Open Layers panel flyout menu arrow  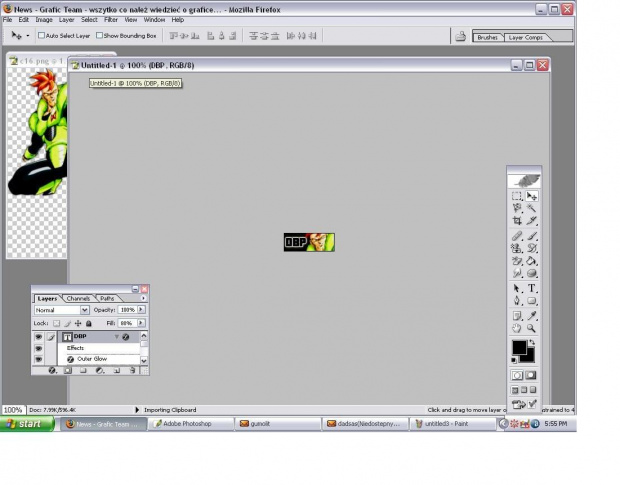coord(143,298)
